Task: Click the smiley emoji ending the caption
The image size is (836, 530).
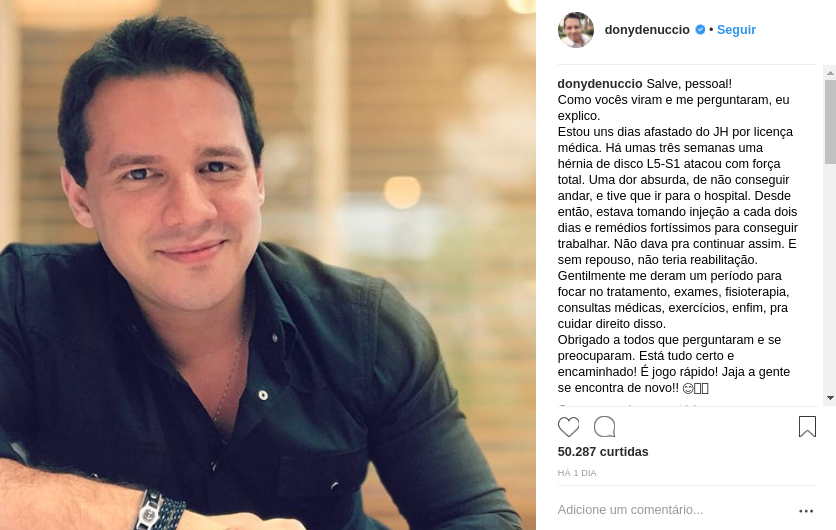Action: [x=688, y=388]
